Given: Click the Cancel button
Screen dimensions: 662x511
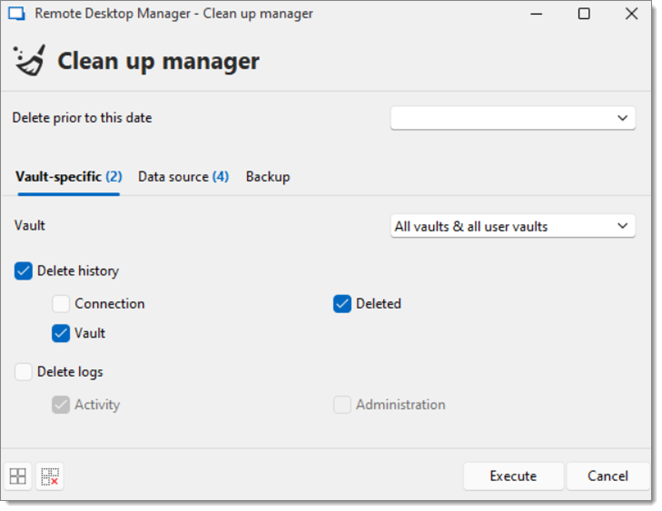Looking at the screenshot, I should coord(608,476).
